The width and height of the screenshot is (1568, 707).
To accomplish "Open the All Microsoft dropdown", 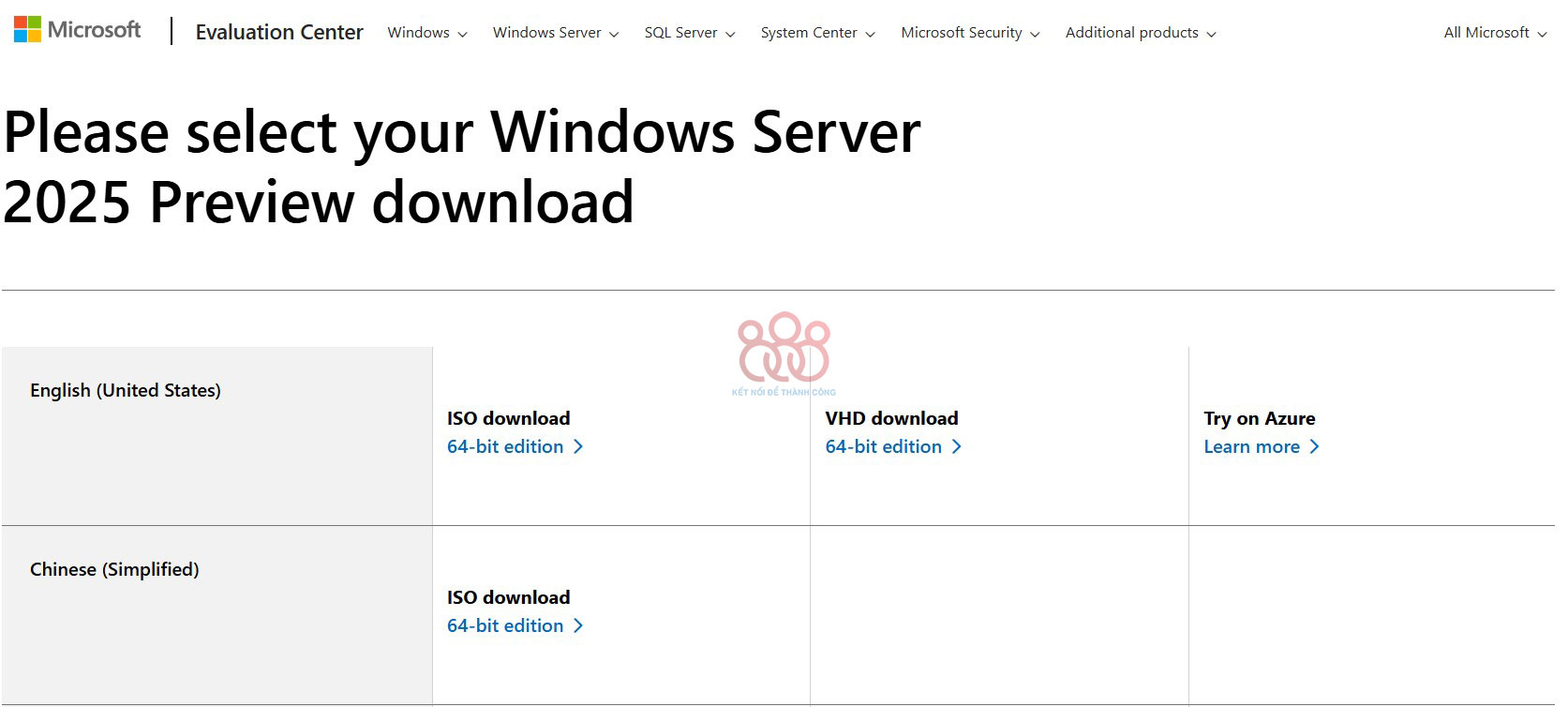I will [x=1495, y=33].
